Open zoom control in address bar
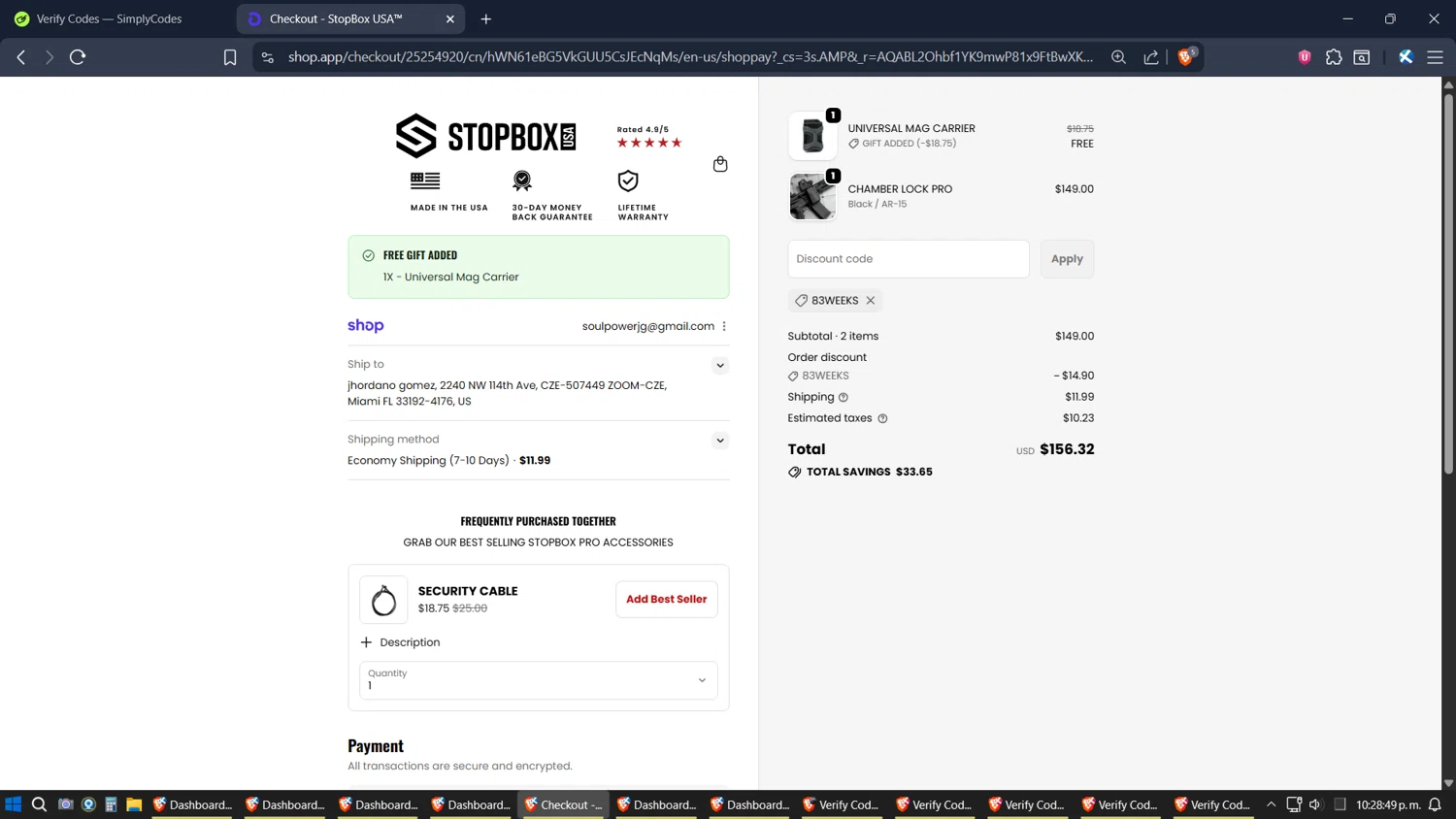This screenshot has width=1456, height=819. pos(1118,57)
